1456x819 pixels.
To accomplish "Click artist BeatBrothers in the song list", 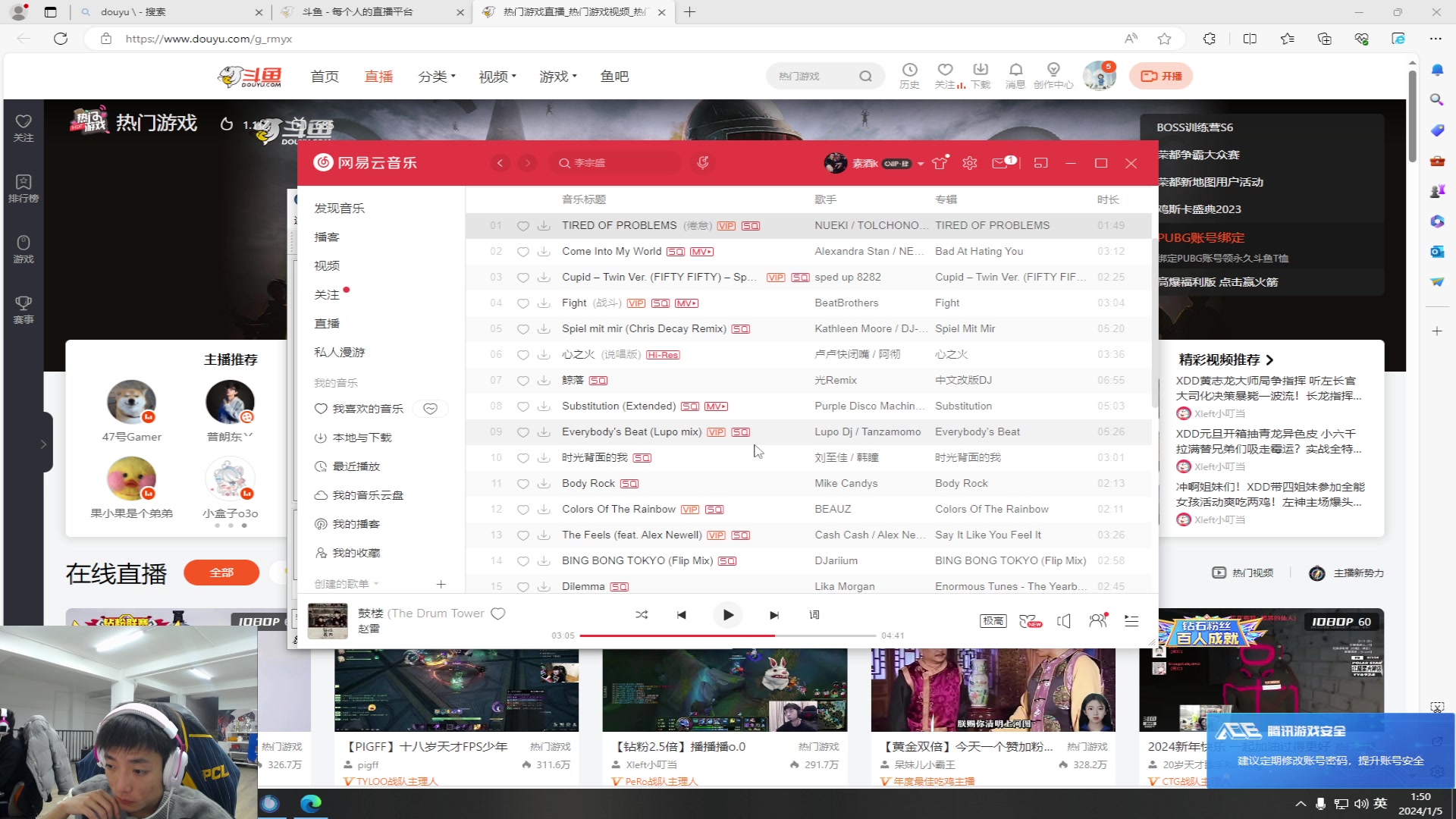I will (x=846, y=303).
